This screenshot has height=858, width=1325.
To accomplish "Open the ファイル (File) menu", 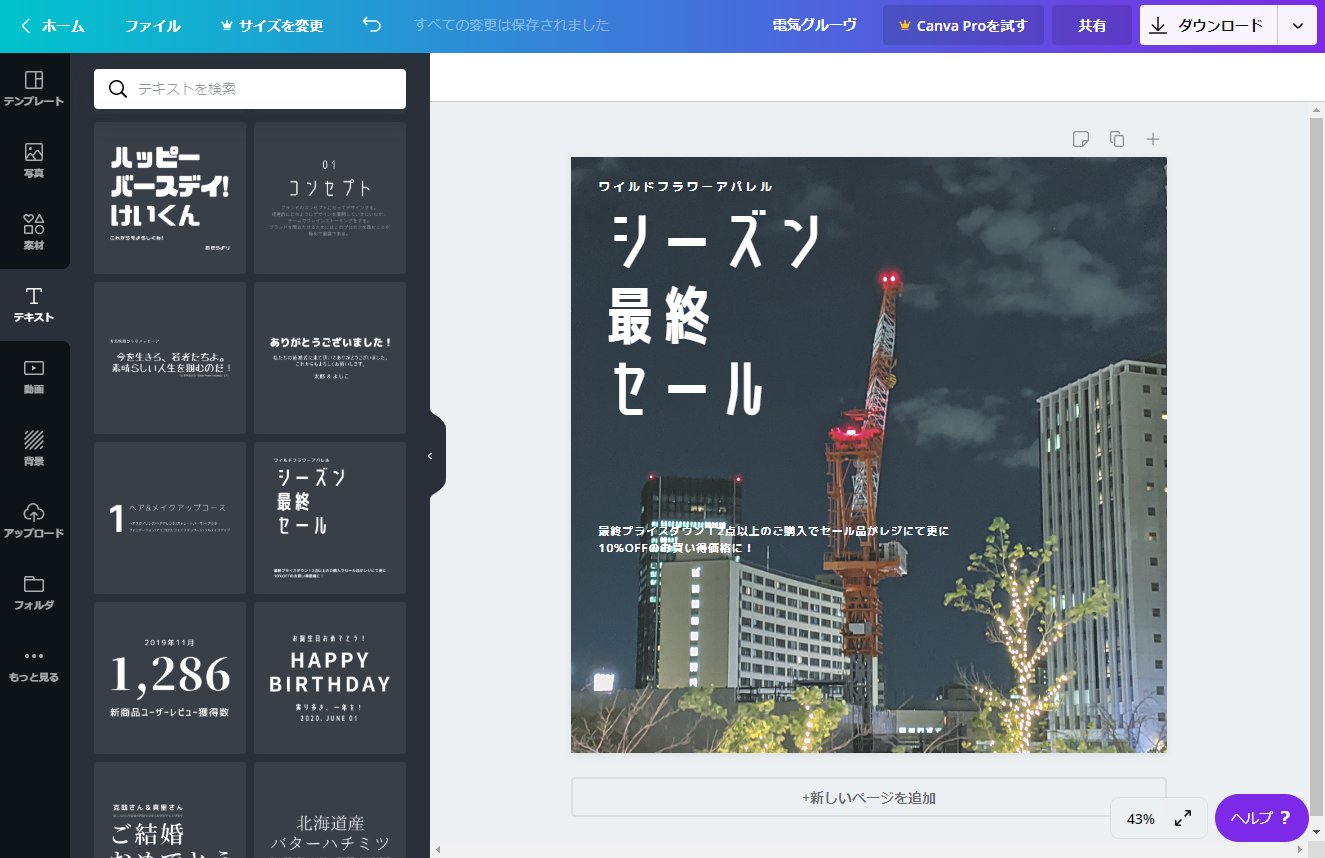I will (x=153, y=26).
